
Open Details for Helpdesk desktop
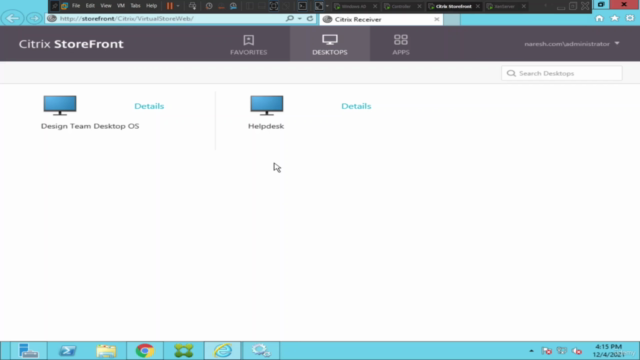356,106
